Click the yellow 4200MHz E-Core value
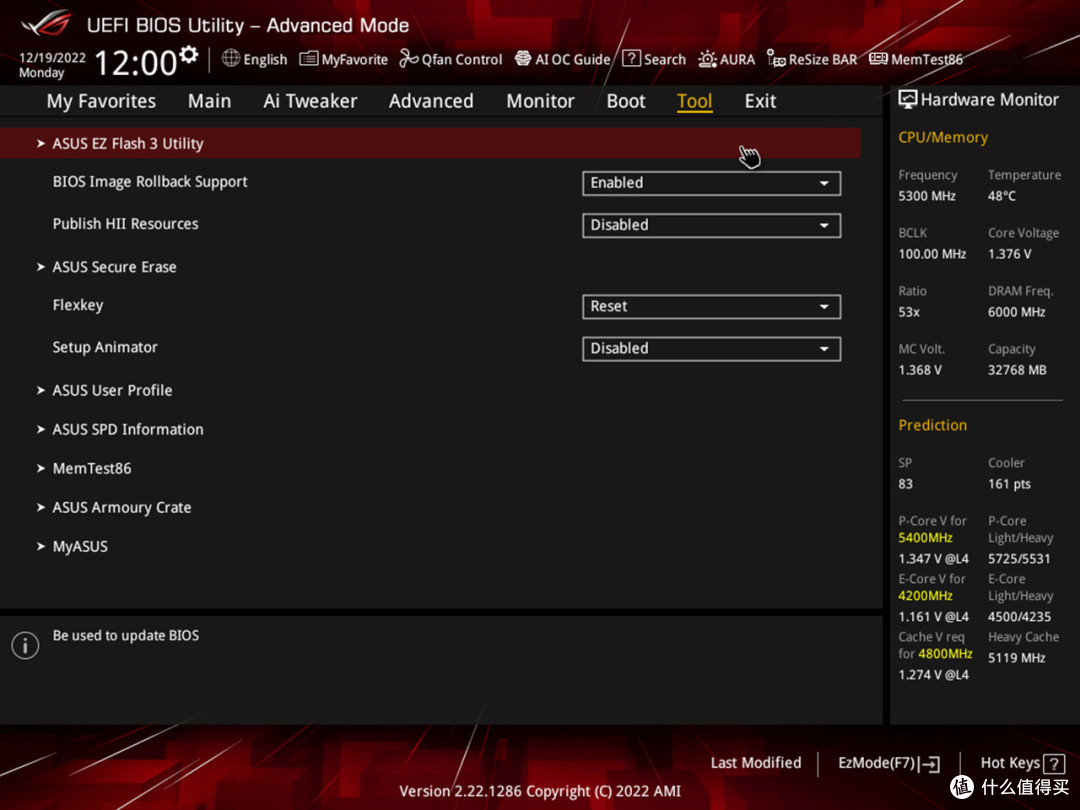The width and height of the screenshot is (1080, 810). [x=925, y=596]
